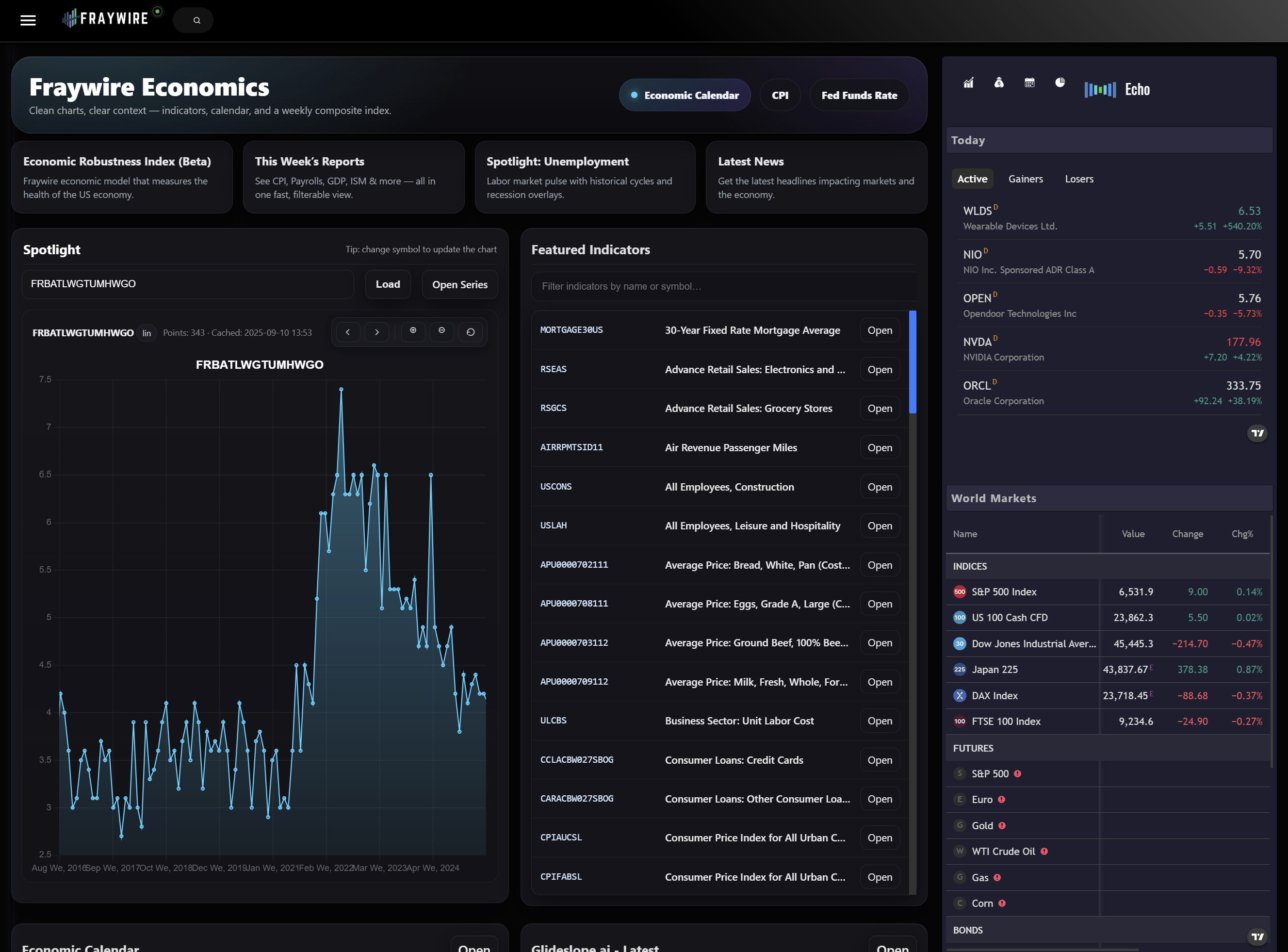This screenshot has height=952, width=1288.
Task: Pan chart right with next arrow
Action: click(x=377, y=332)
